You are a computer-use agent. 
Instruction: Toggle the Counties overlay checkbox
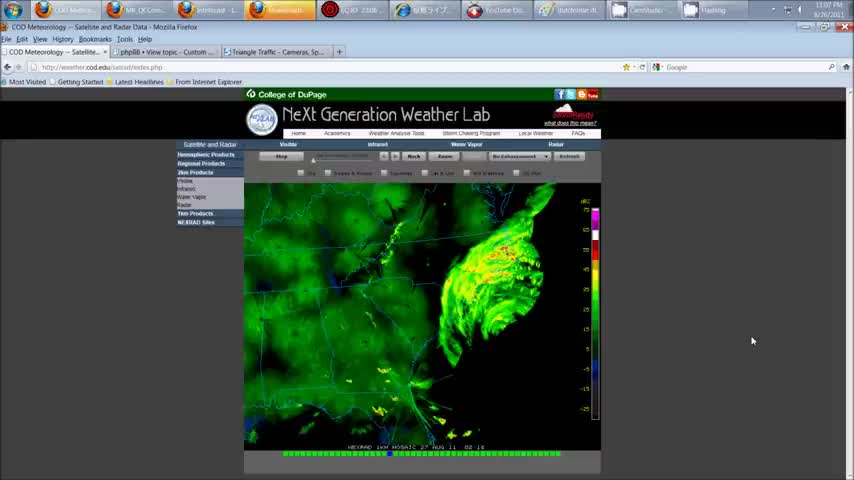click(384, 173)
